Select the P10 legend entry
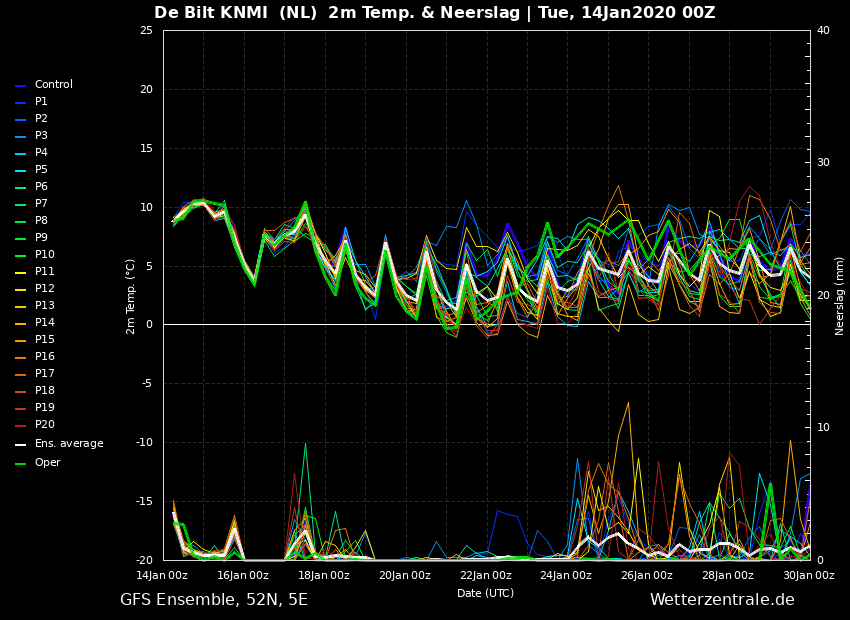Viewport: 850px width, 620px height. pos(44,255)
